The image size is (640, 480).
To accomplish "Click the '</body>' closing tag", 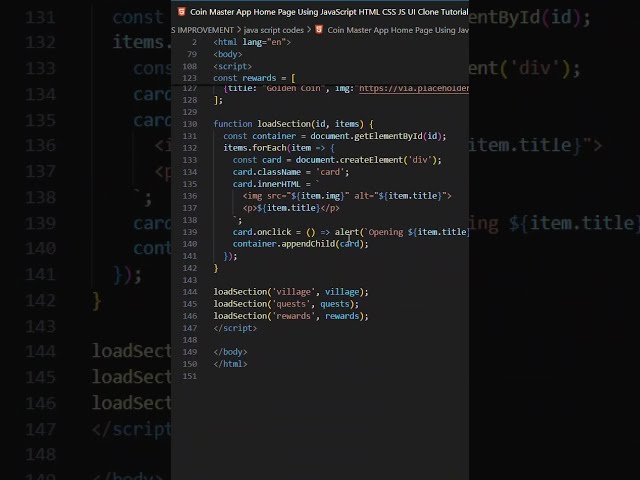I will click(x=230, y=352).
